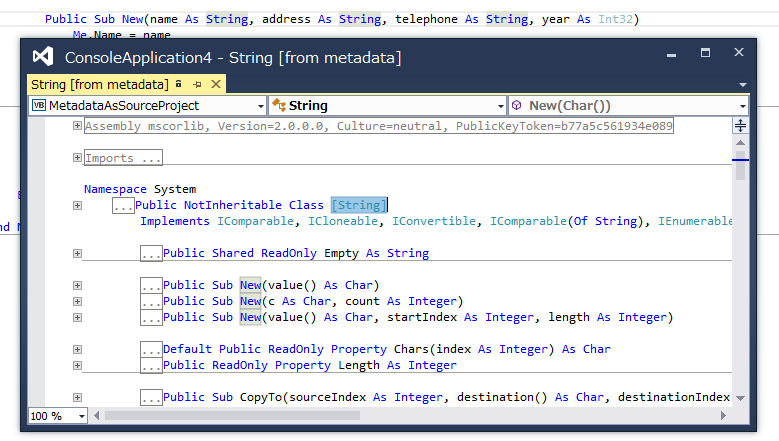The width and height of the screenshot is (779, 441).
Task: Click the horizontal scrollbar thumb
Action: pyautogui.click(x=232, y=415)
